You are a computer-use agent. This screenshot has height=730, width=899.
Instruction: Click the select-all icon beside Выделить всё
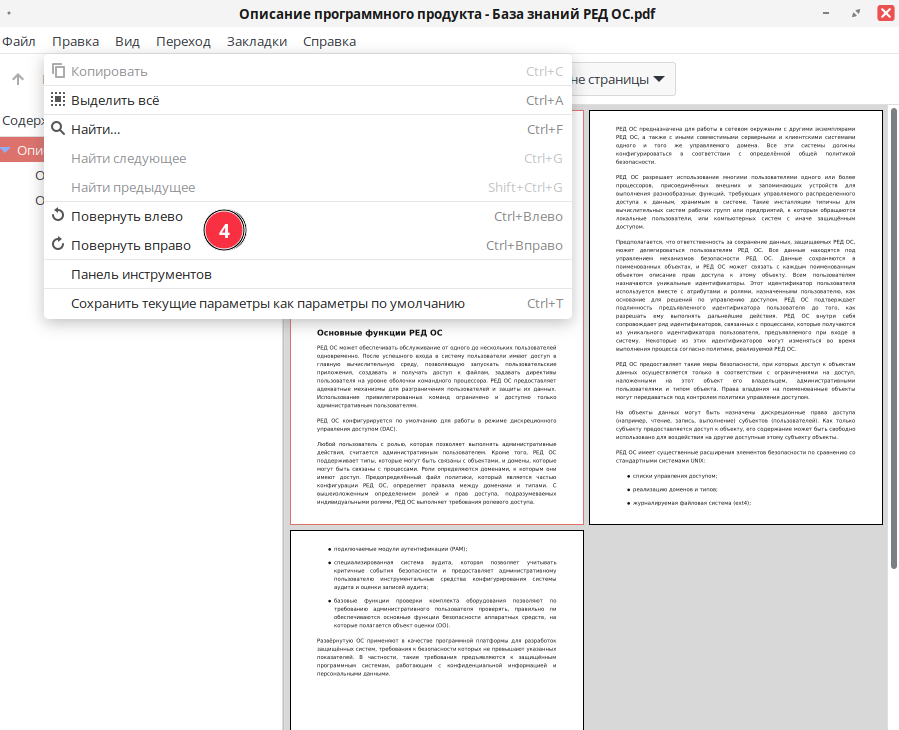pyautogui.click(x=58, y=100)
